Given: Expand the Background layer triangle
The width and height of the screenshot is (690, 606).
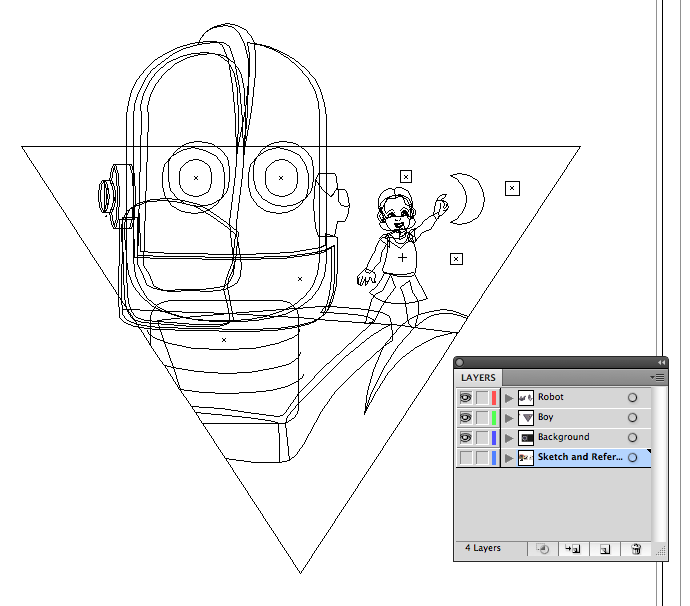Looking at the screenshot, I should [509, 438].
